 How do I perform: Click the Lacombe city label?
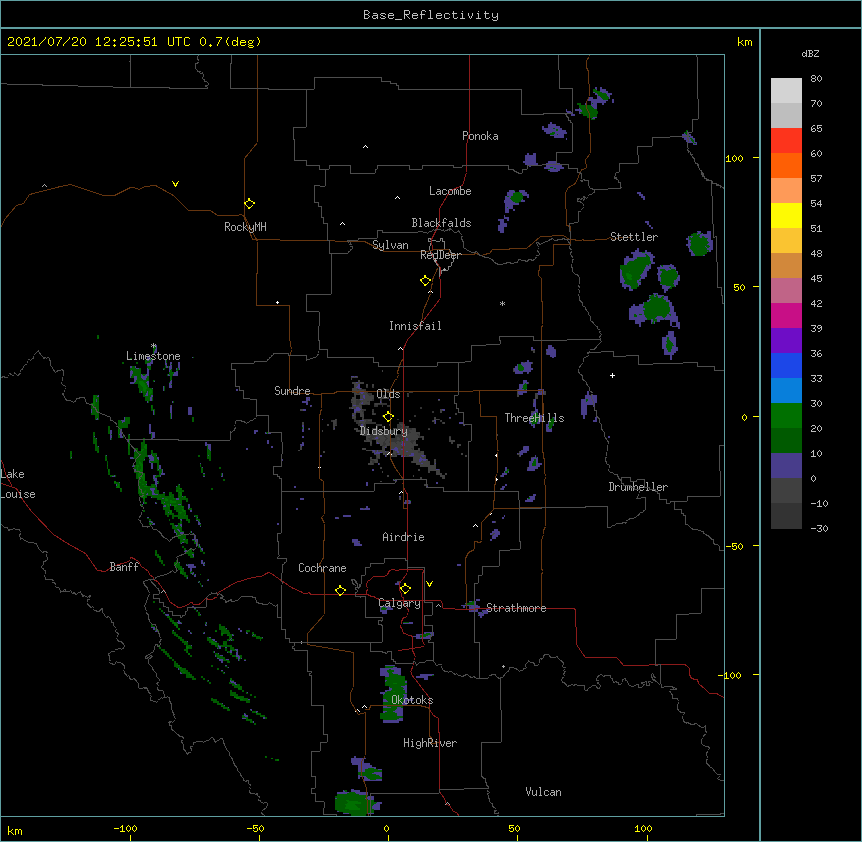click(x=450, y=191)
